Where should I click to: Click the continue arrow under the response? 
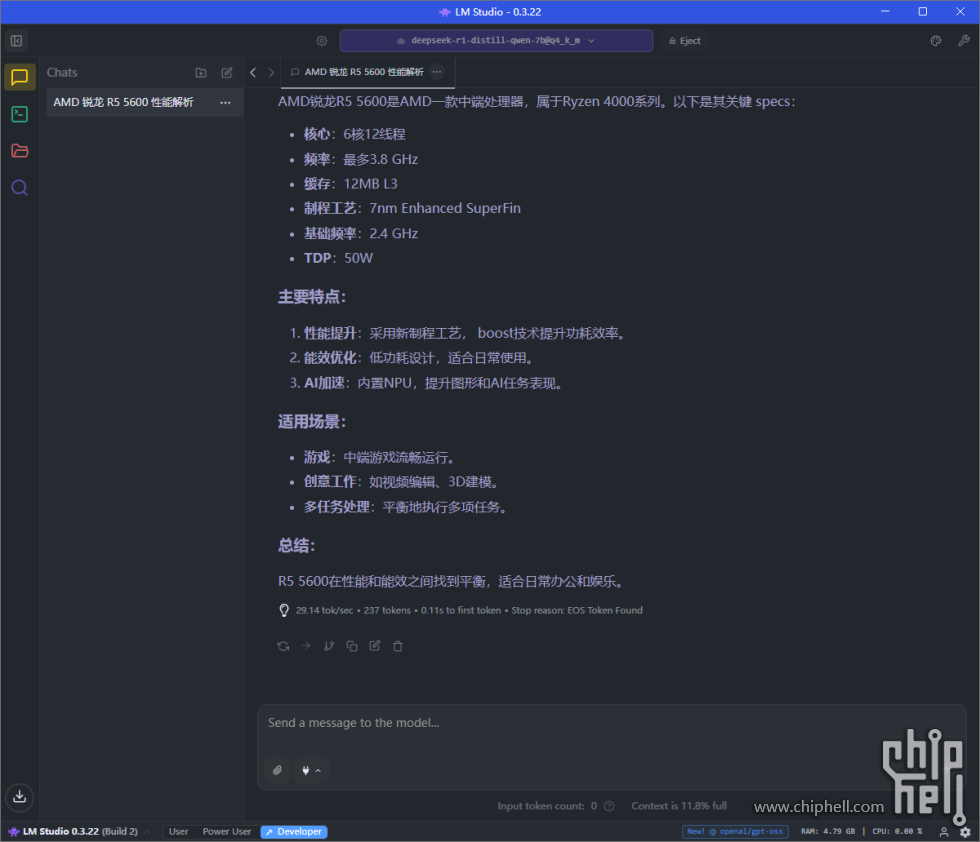click(306, 646)
